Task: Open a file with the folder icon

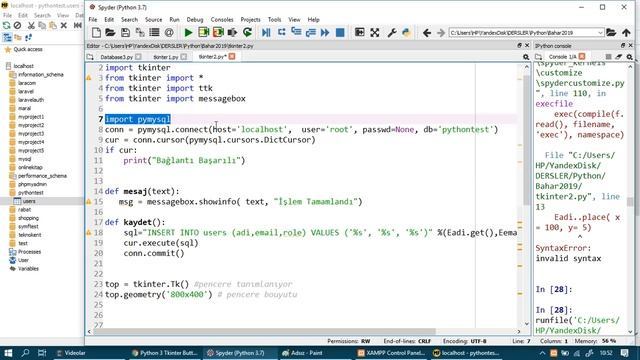Action: click(110, 33)
